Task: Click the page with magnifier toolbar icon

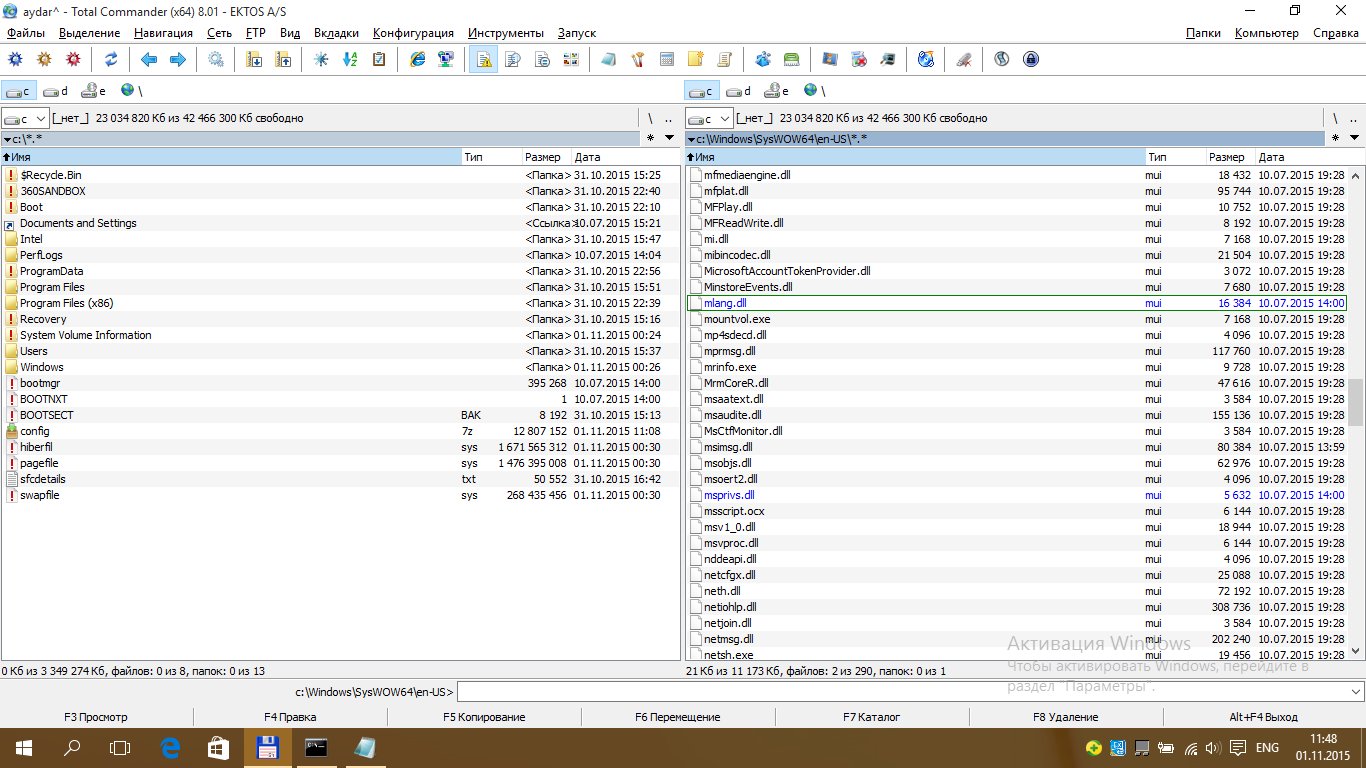Action: pyautogui.click(x=513, y=59)
